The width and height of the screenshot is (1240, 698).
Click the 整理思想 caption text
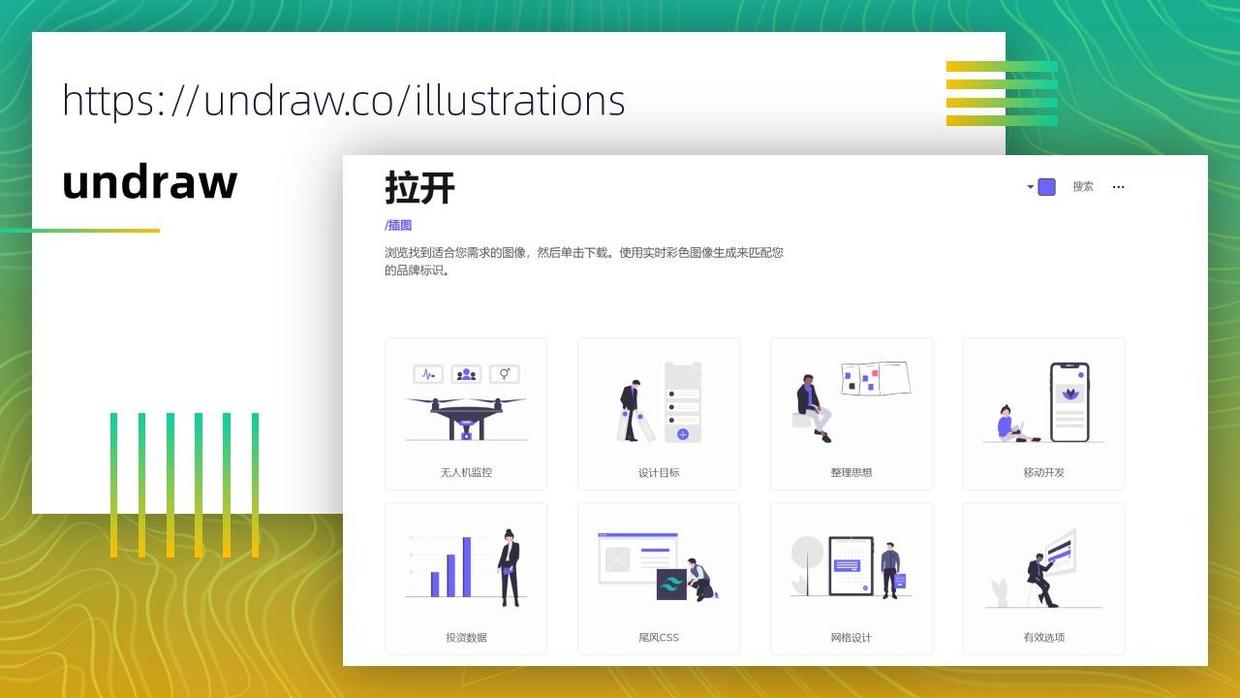click(851, 473)
